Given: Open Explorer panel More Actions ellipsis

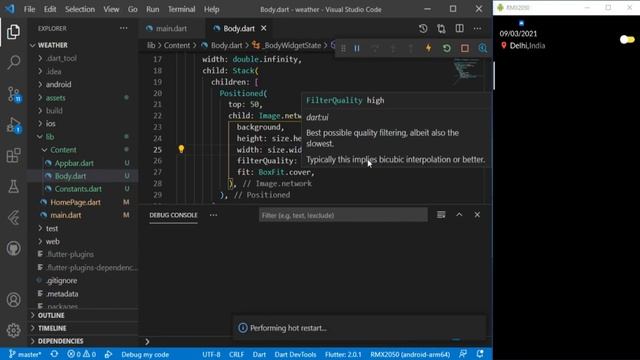Looking at the screenshot, I should coord(124,28).
